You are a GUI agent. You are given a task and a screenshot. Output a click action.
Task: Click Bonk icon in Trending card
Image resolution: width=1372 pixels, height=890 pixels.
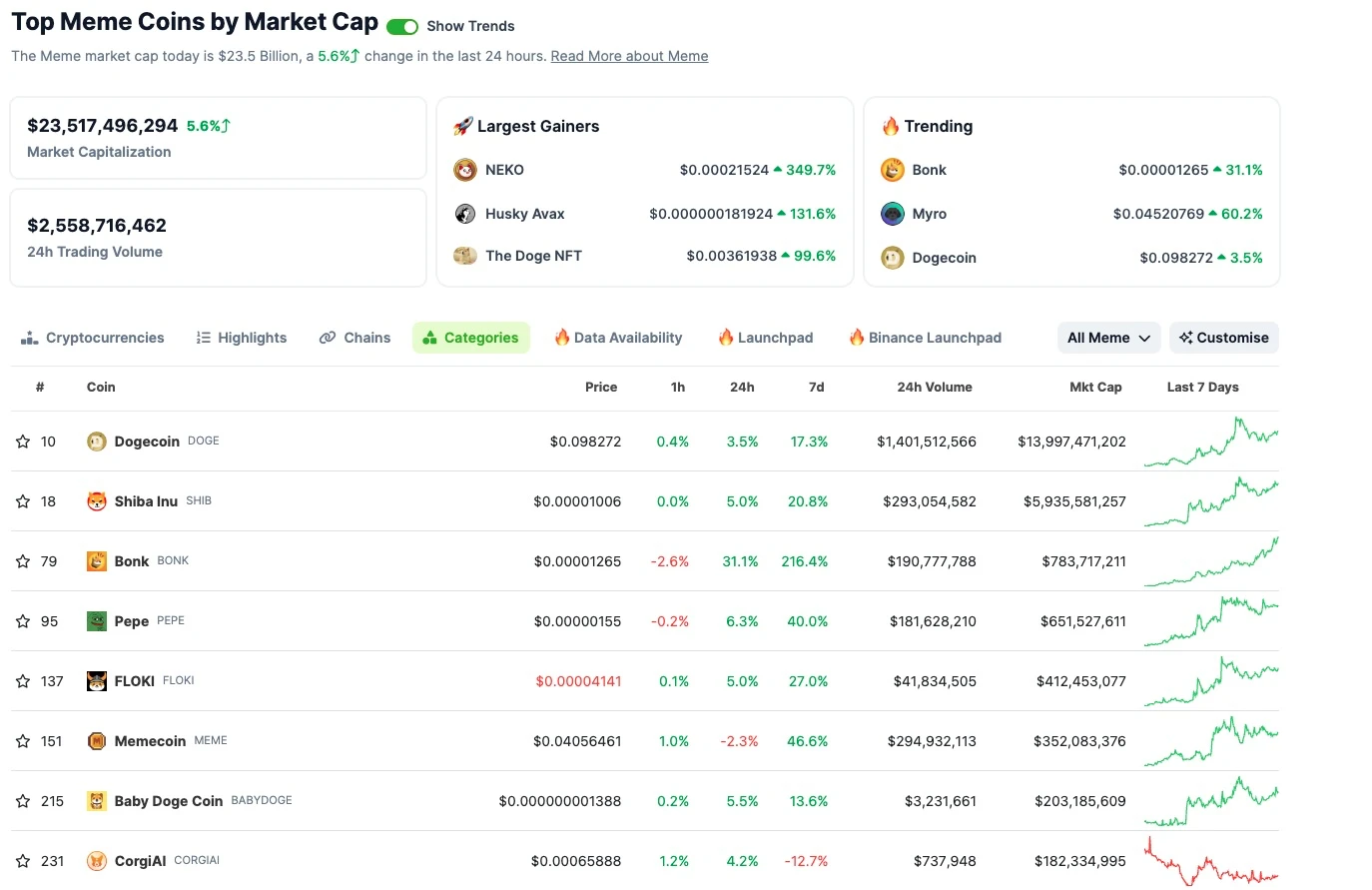pos(893,170)
